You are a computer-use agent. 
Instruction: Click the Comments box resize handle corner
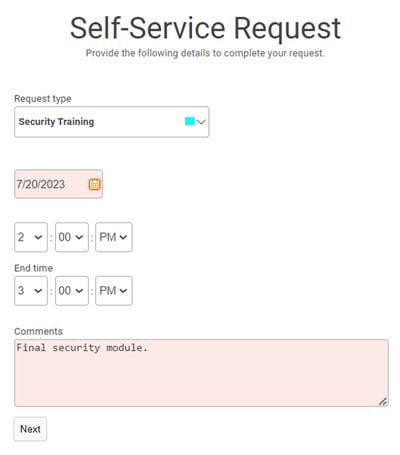[383, 402]
